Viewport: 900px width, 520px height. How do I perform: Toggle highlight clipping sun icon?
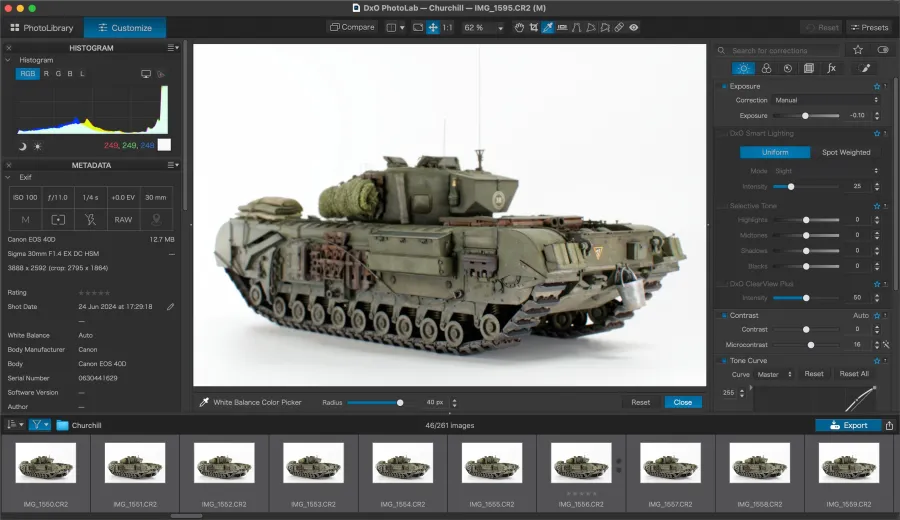pyautogui.click(x=37, y=146)
